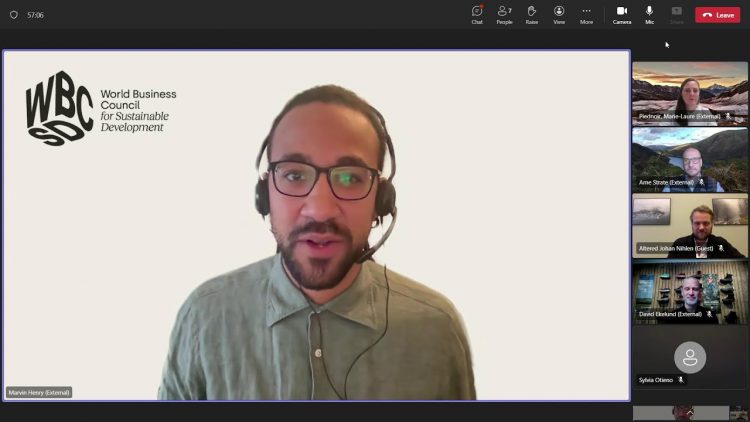
Task: Select Arne Strate's video tile
Action: click(690, 160)
